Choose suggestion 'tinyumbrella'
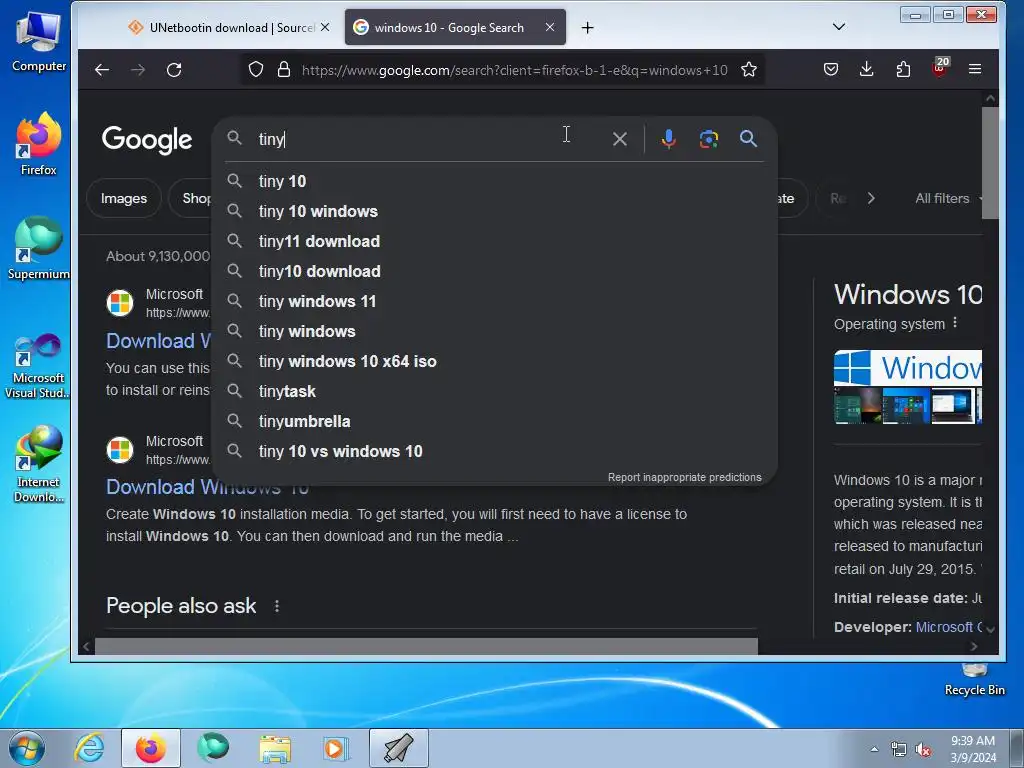Screen dimensions: 1024x768 click(x=494, y=421)
